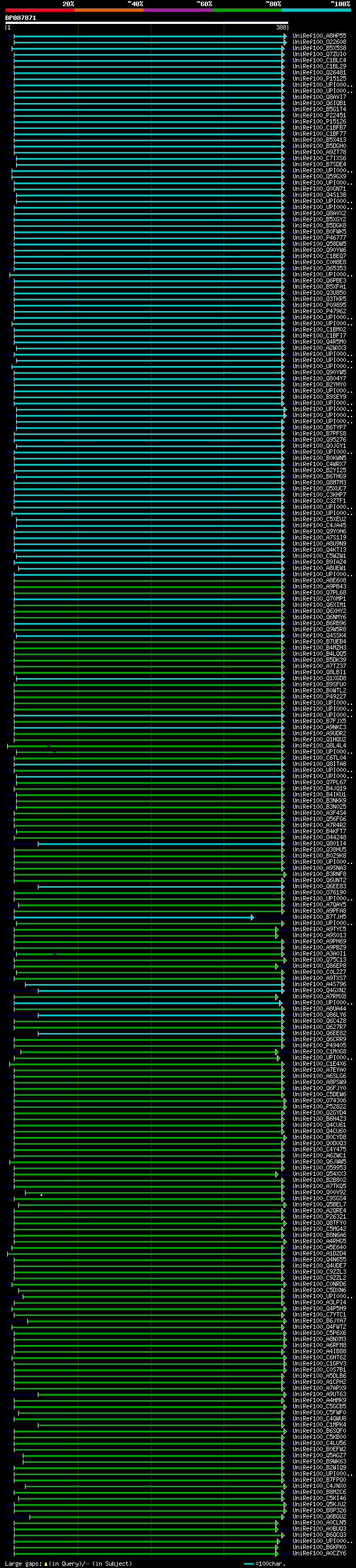This screenshot has width=356, height=1568.
Task: Select hit label UniRef100_O74306
Action: [x=319, y=1101]
